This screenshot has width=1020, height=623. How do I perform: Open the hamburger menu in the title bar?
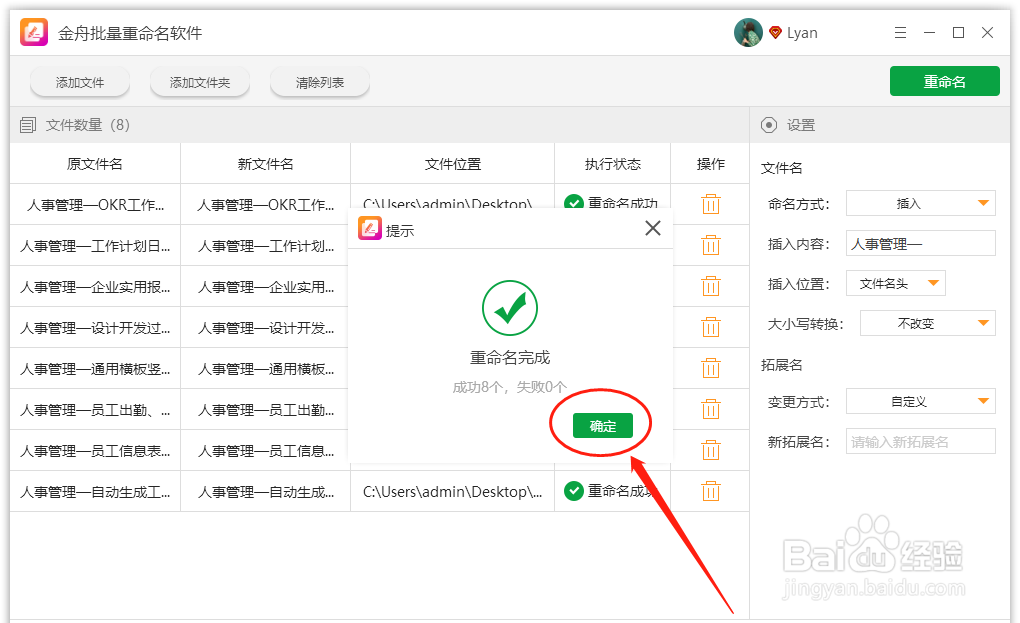pyautogui.click(x=900, y=31)
